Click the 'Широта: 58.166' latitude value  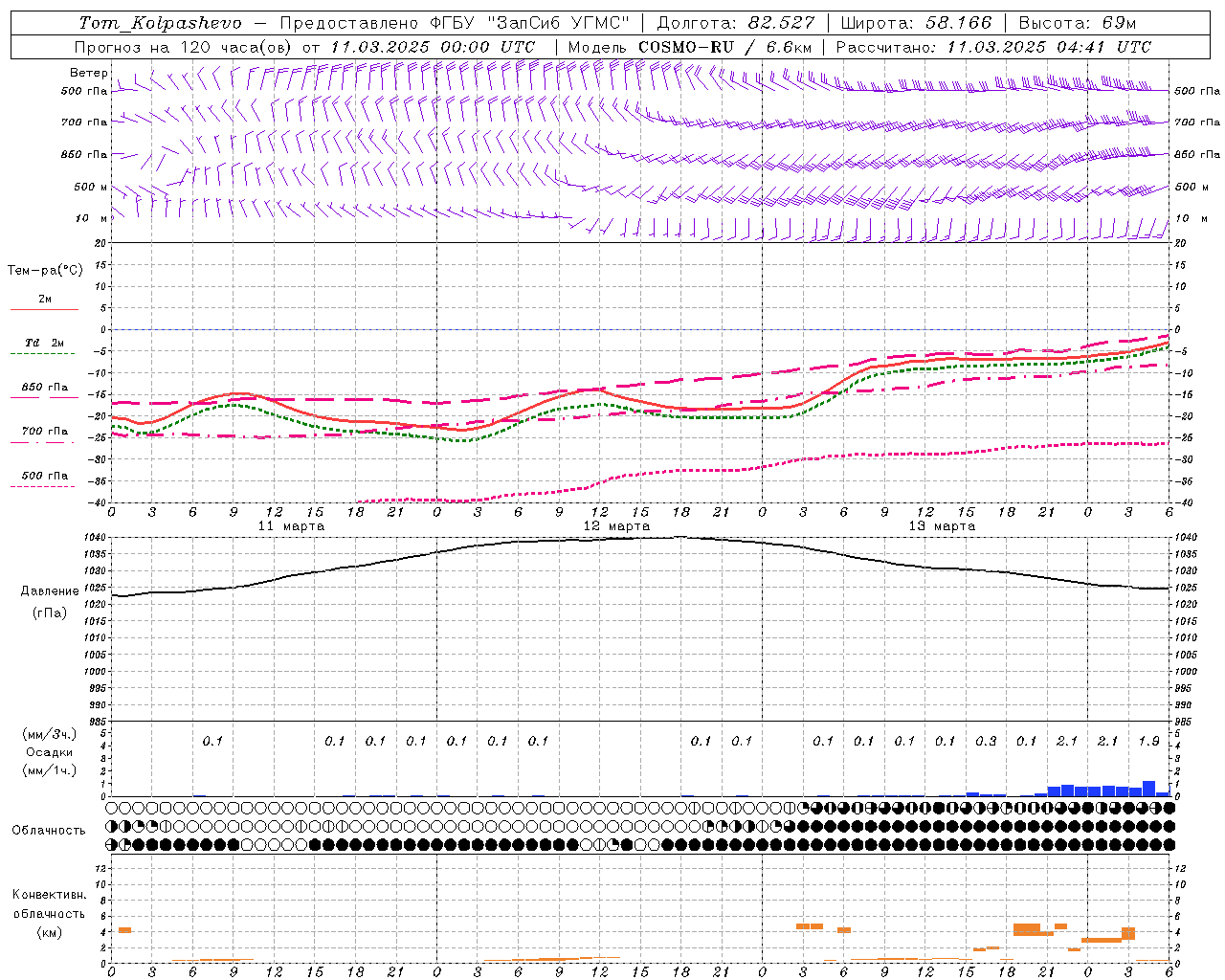(917, 23)
